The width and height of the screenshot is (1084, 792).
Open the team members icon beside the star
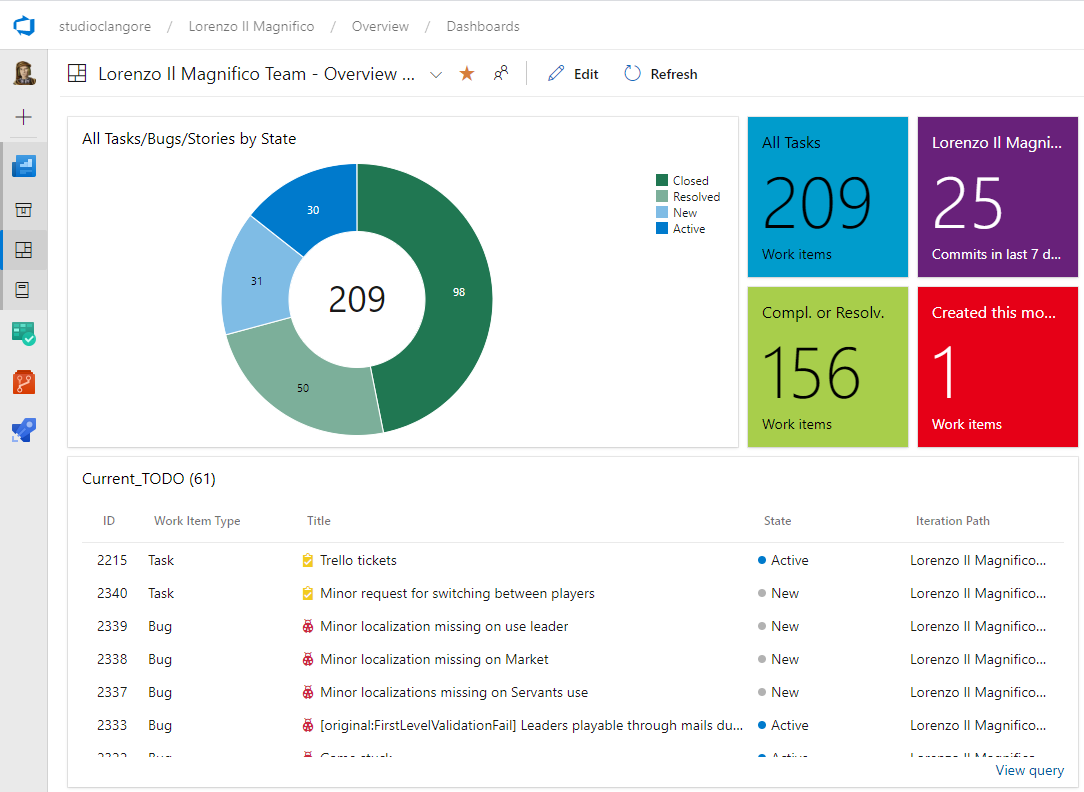[501, 73]
